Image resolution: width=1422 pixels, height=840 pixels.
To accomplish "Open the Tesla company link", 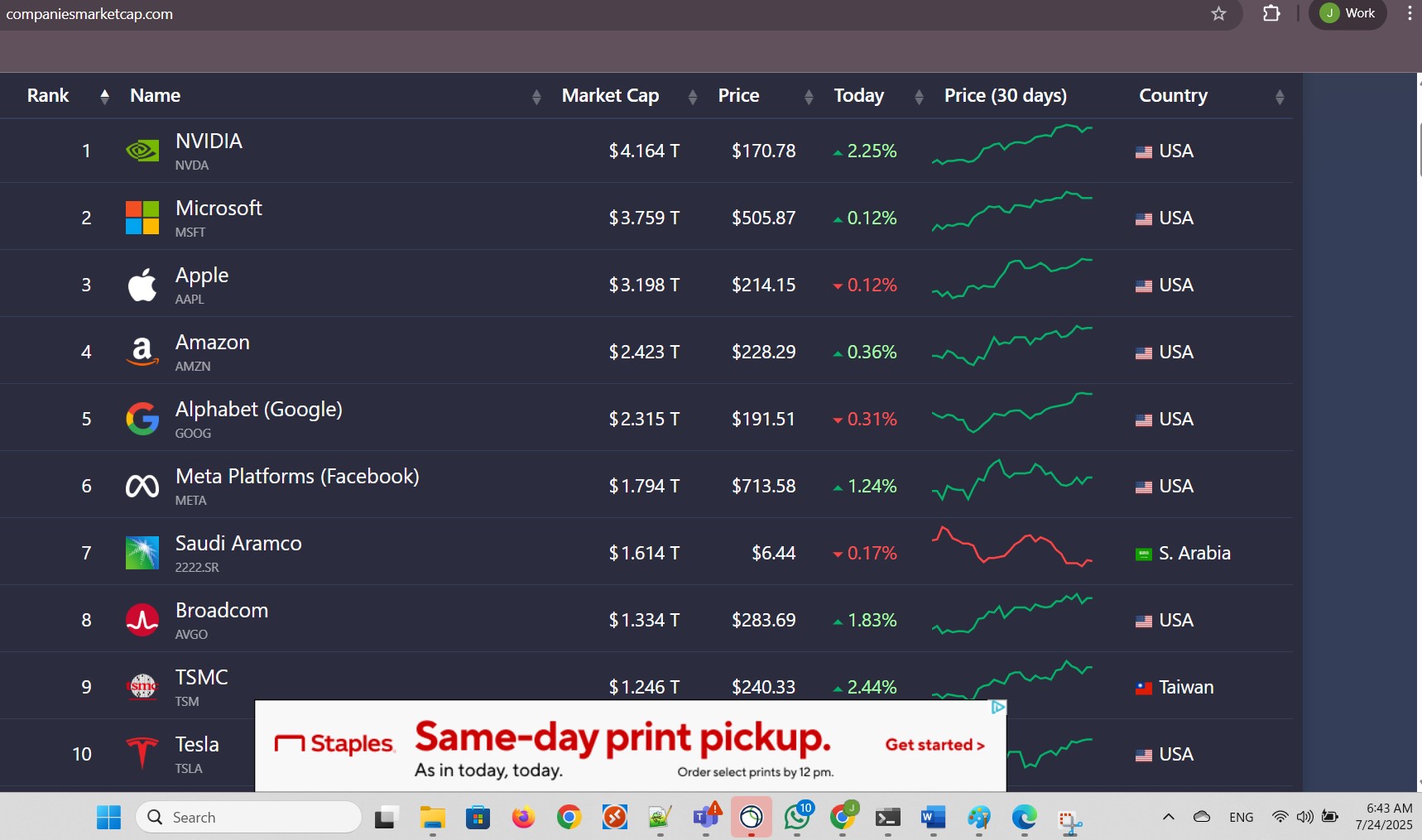I will coord(197,745).
